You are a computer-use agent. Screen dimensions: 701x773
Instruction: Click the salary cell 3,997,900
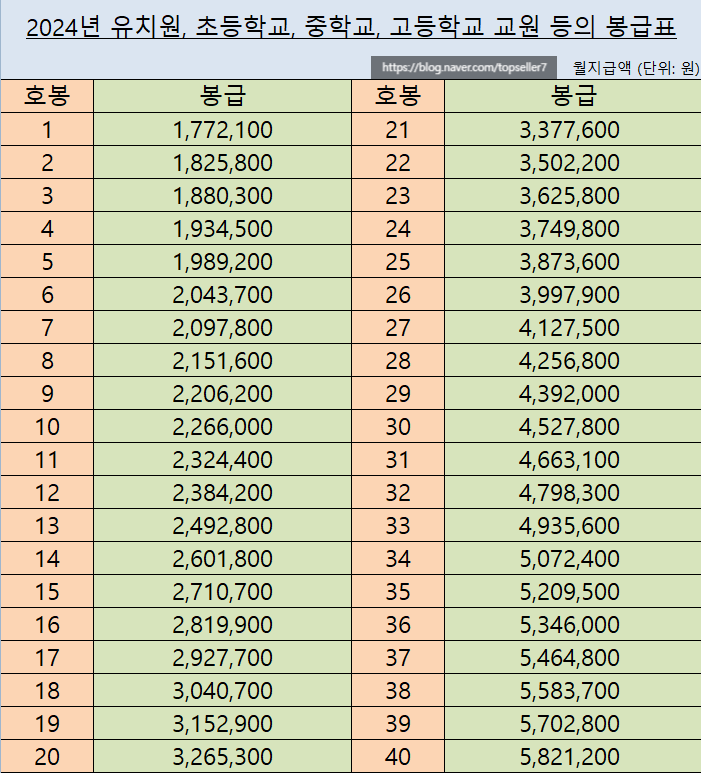point(573,295)
